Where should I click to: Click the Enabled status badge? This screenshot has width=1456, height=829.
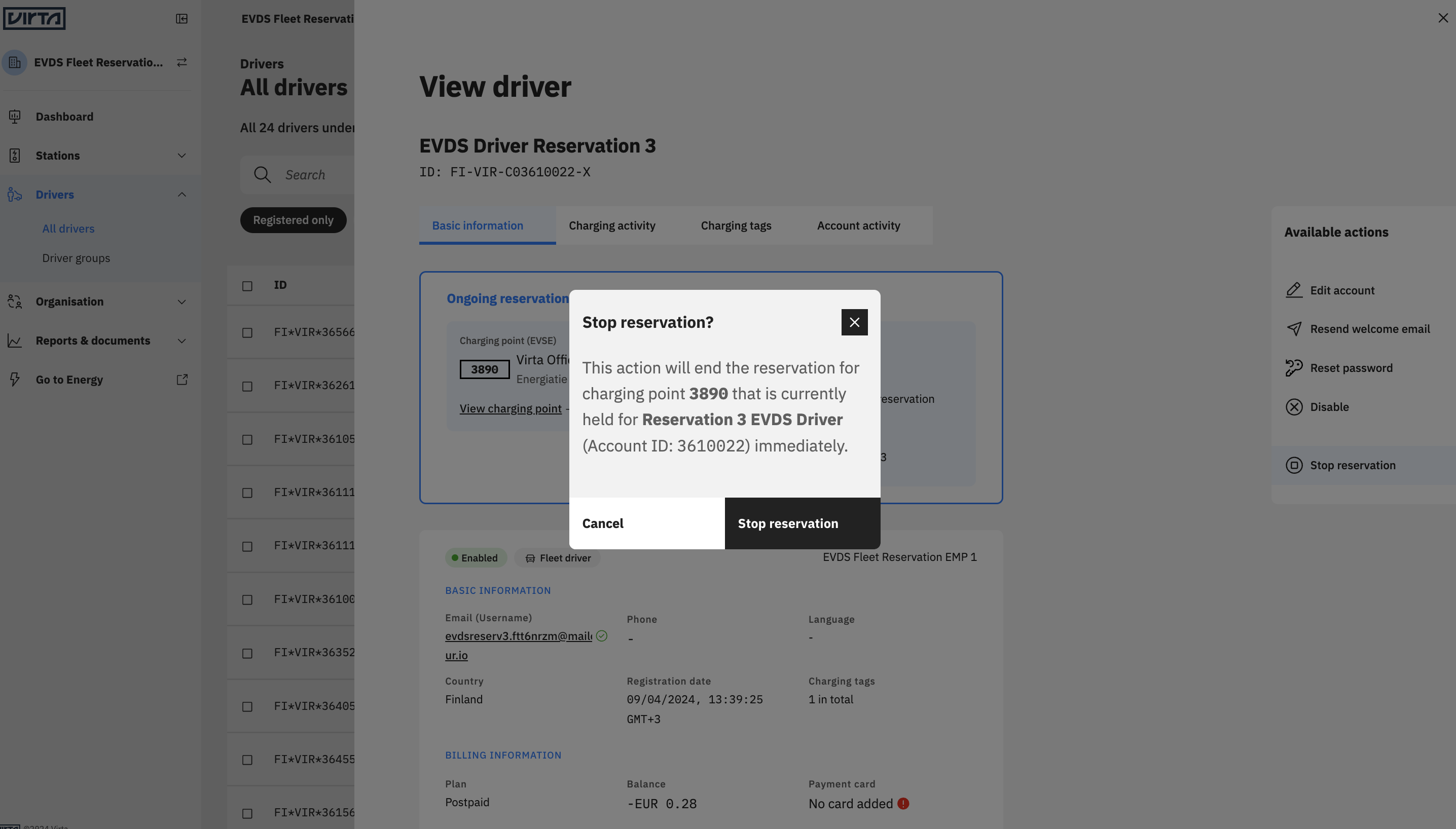click(x=476, y=558)
